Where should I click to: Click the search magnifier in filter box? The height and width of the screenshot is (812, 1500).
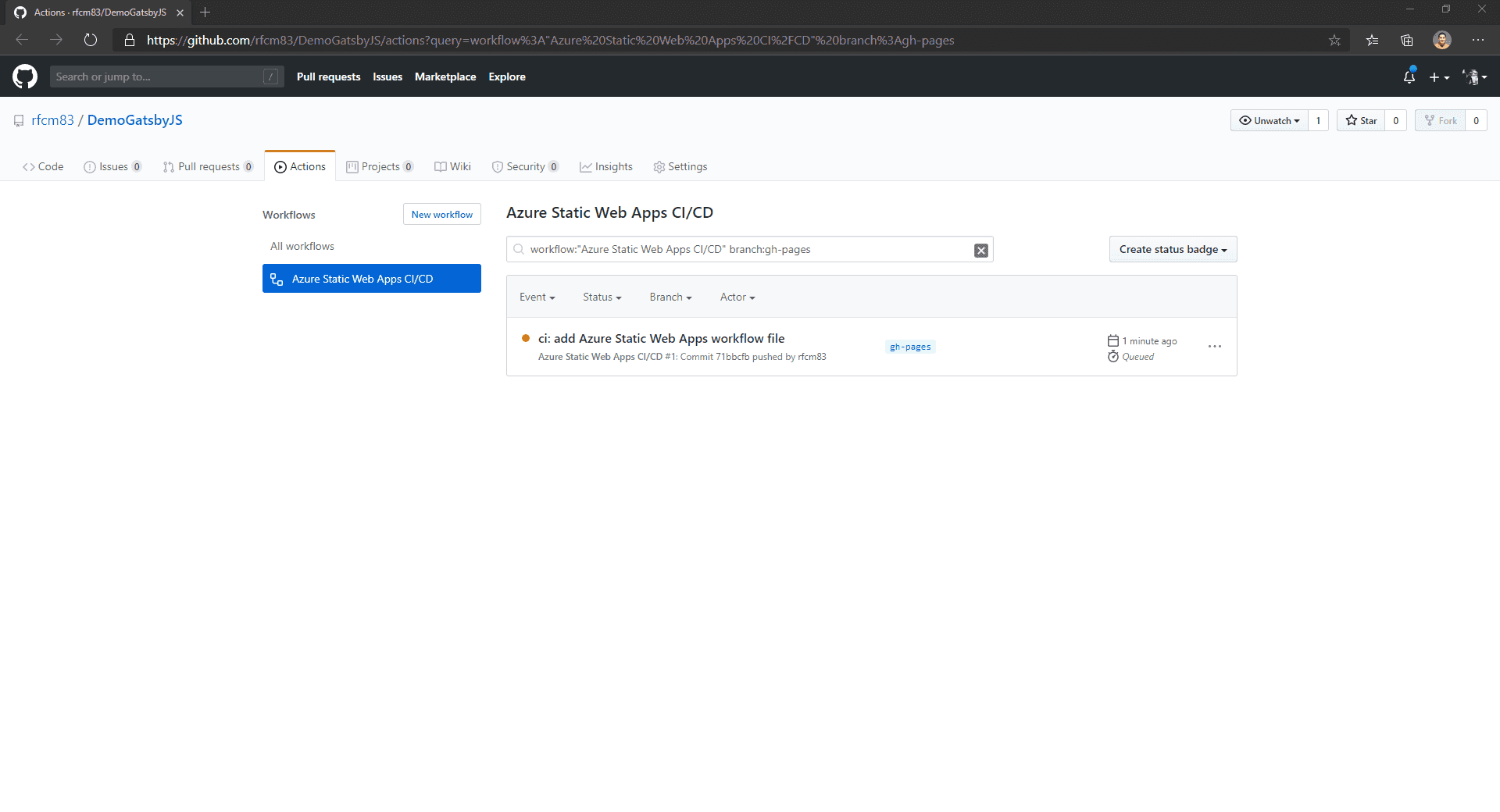[519, 249]
